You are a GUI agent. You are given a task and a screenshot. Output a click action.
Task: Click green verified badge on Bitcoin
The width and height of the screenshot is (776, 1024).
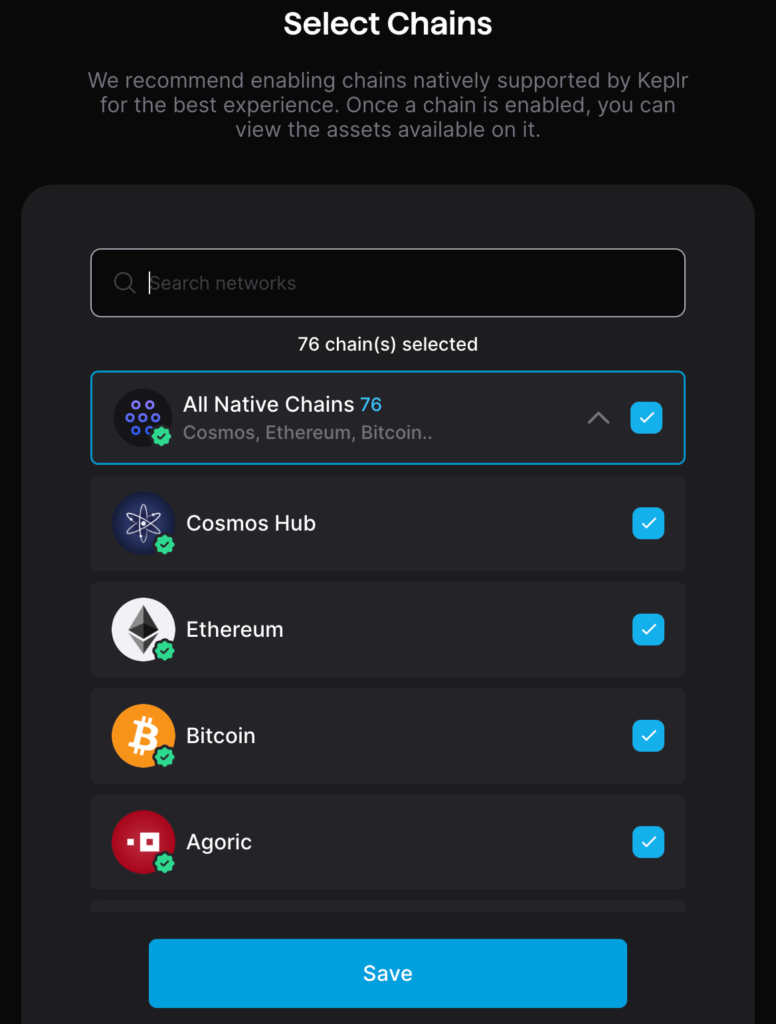click(x=165, y=757)
